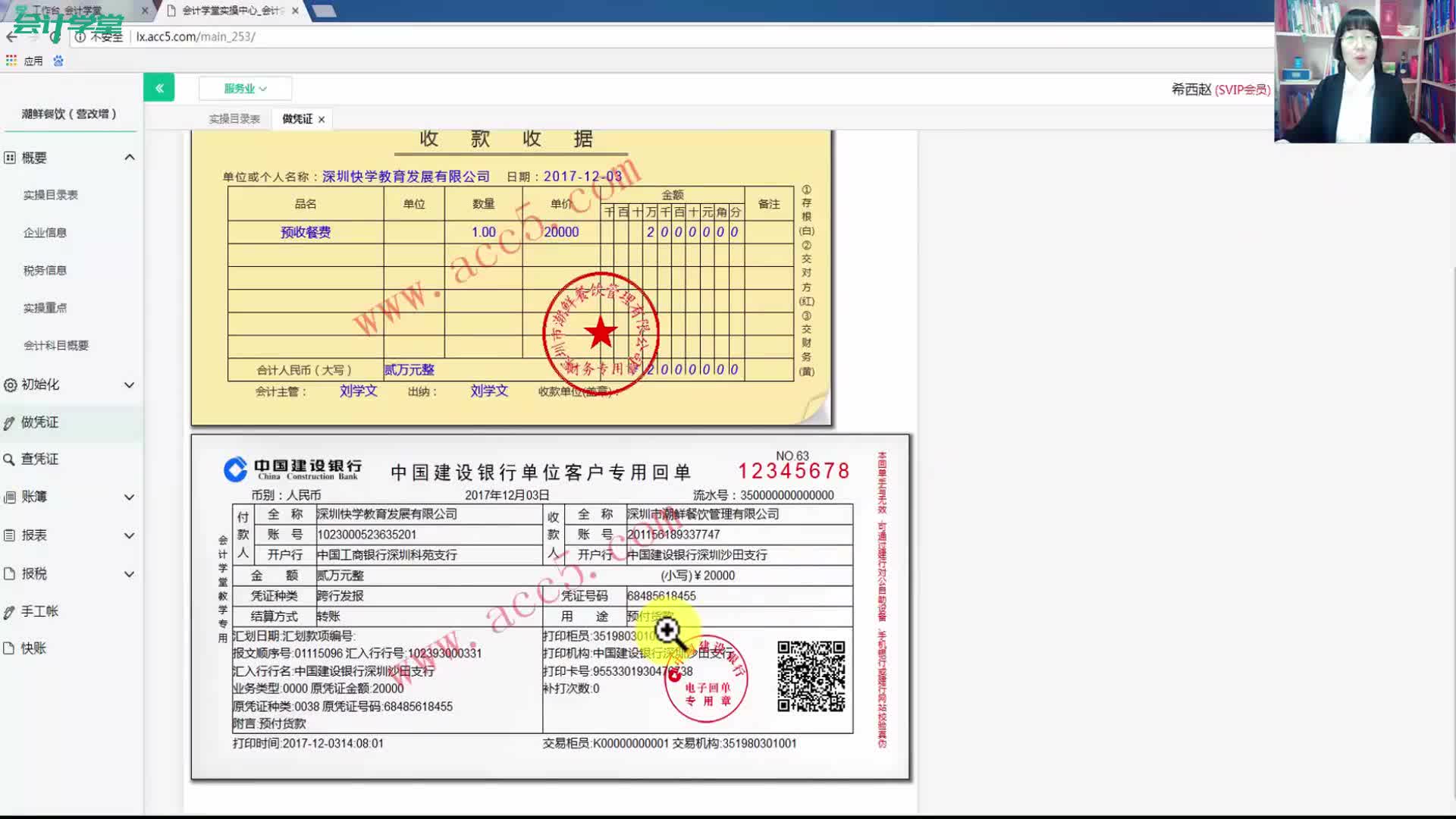The height and width of the screenshot is (819, 1456).
Task: Click the sidebar collapse arrow button
Action: [x=159, y=87]
